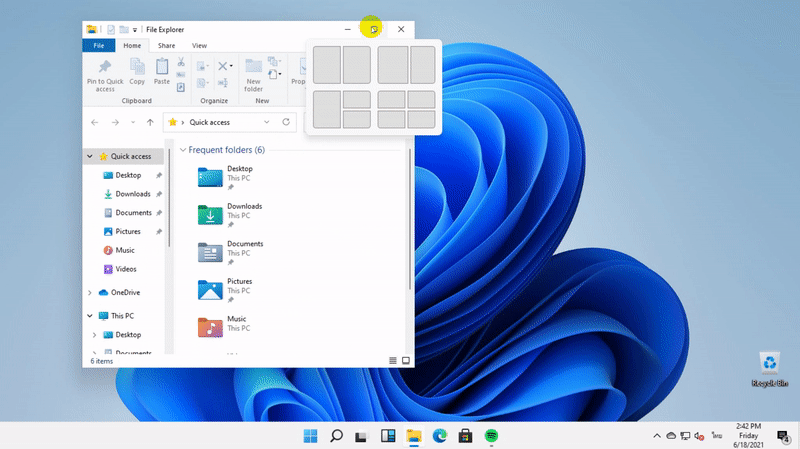Collapse the This PC tree node
This screenshot has width=800, height=449.
(90, 316)
